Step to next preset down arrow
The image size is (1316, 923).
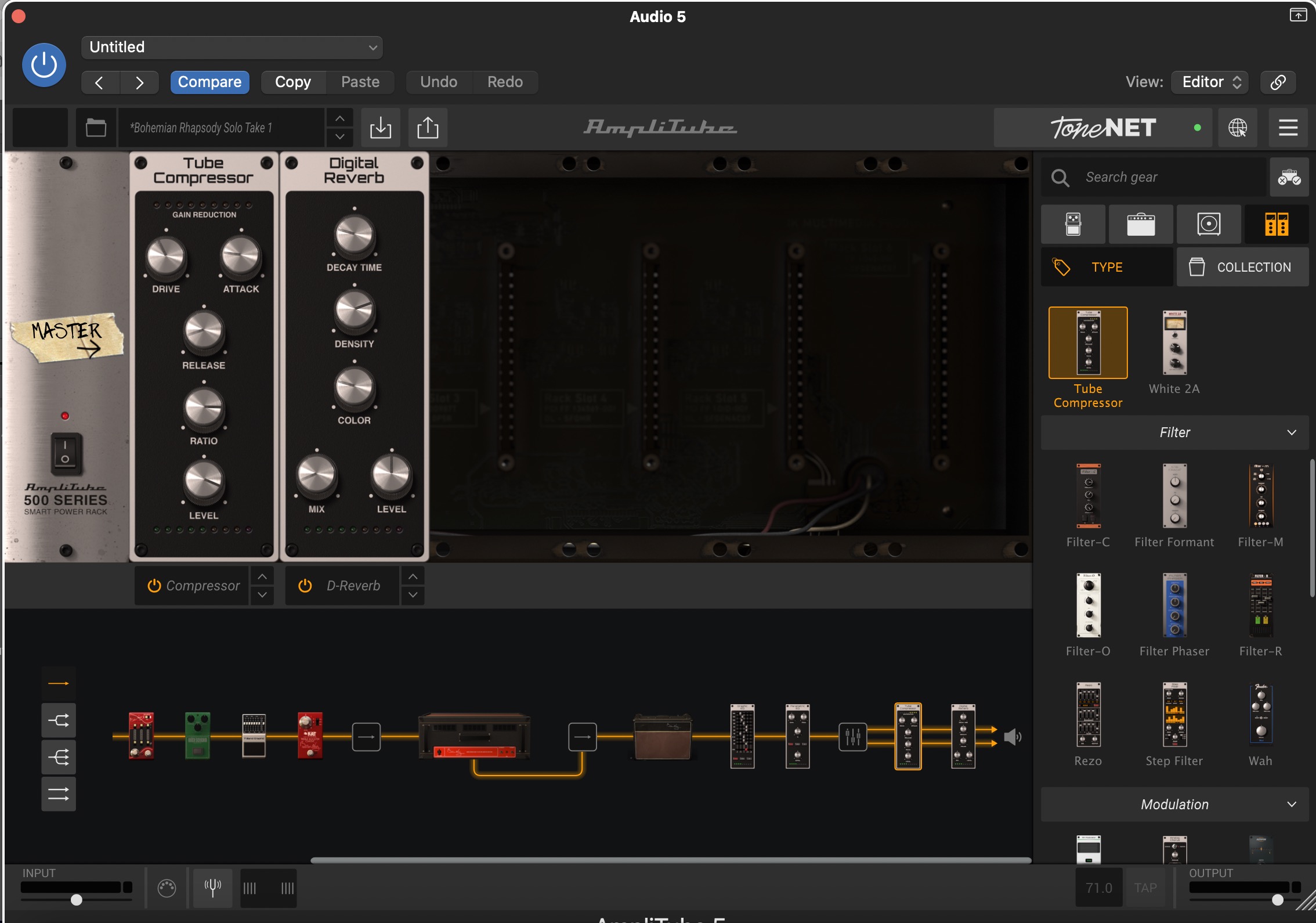(x=340, y=137)
